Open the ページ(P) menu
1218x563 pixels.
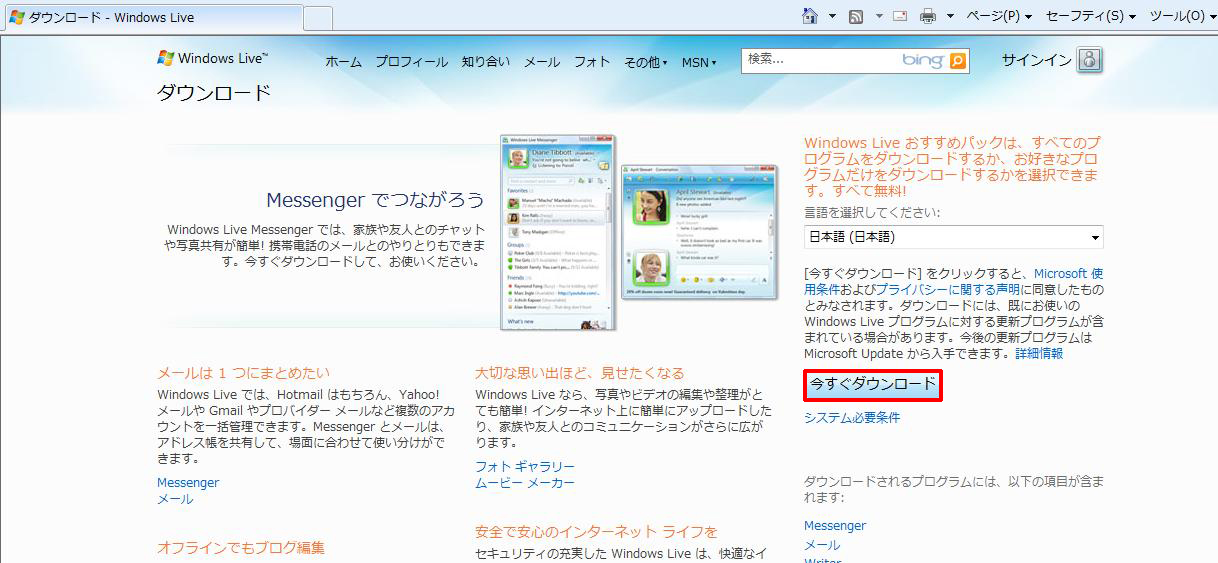tap(998, 16)
